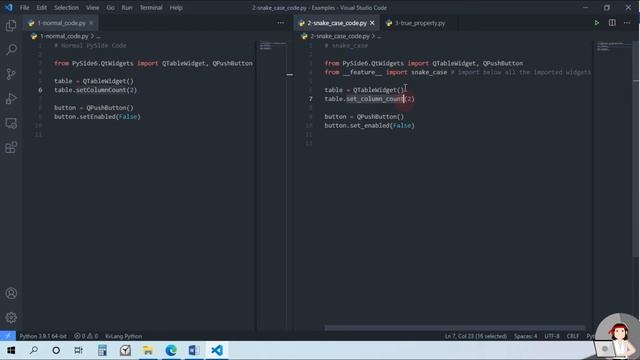The image size is (640, 360).
Task: Open More Actions for the right editor group
Action: point(627,23)
